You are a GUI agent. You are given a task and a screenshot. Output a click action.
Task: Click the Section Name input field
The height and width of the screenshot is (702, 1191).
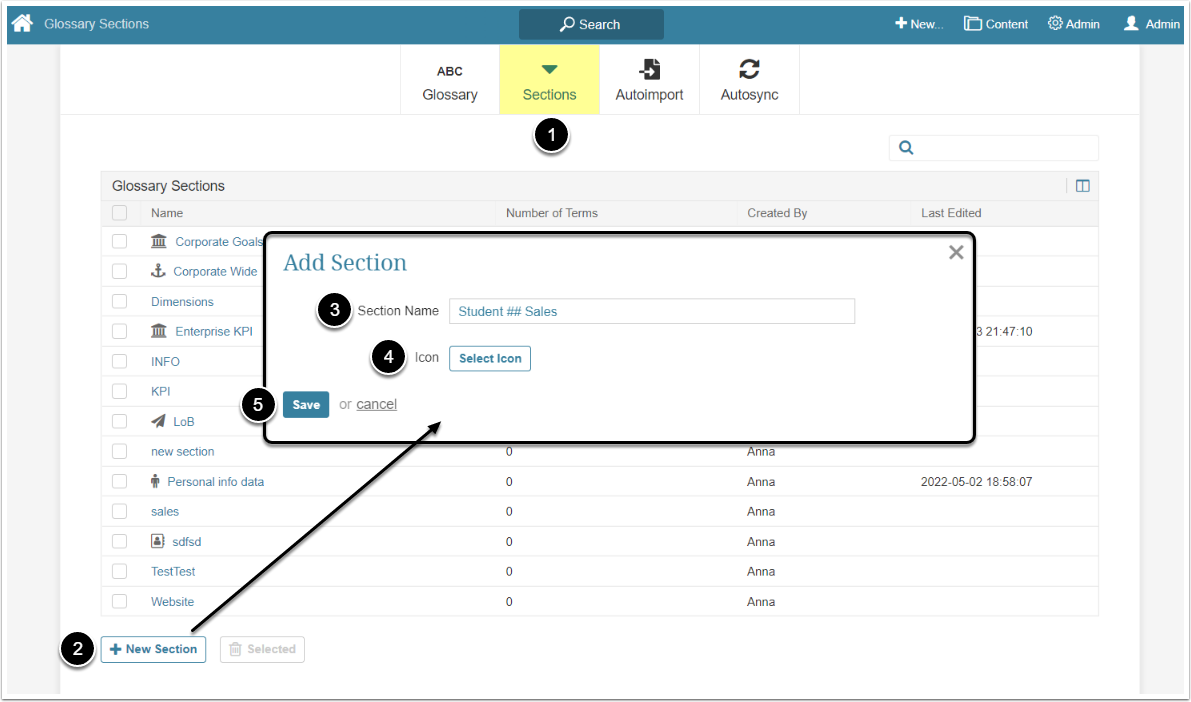point(652,311)
